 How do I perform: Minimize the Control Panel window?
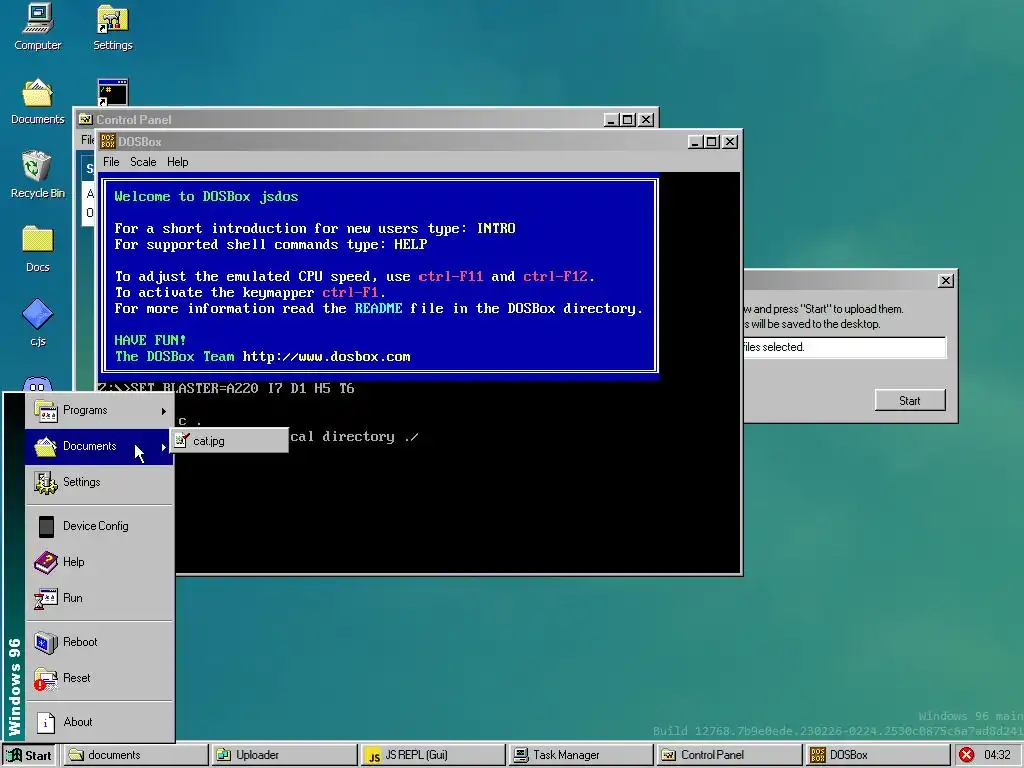[x=611, y=120]
